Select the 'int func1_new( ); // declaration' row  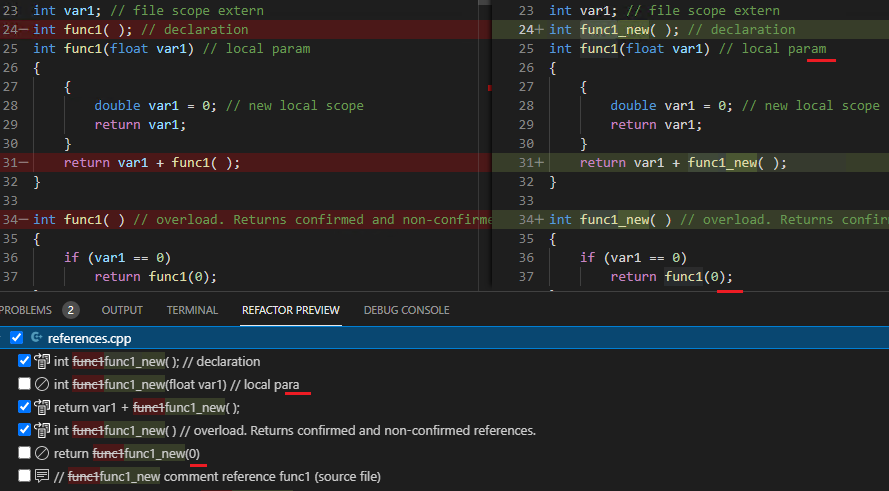(444, 361)
